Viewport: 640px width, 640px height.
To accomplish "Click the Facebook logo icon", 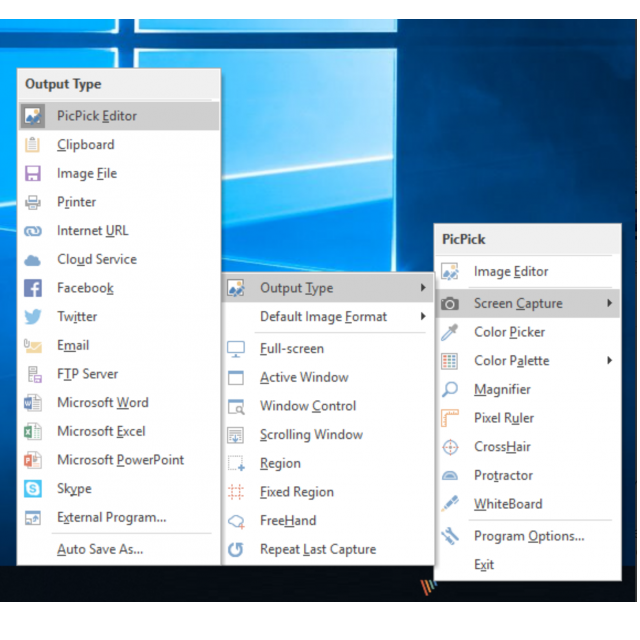I will pos(33,288).
